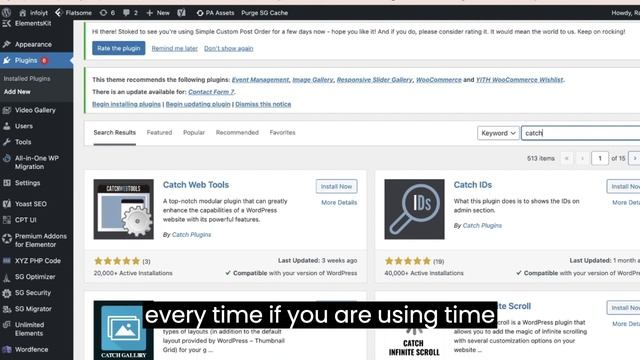Screen dimensions: 640x360
Task: Open PA Assets in admin bar
Action: pyautogui.click(x=215, y=13)
